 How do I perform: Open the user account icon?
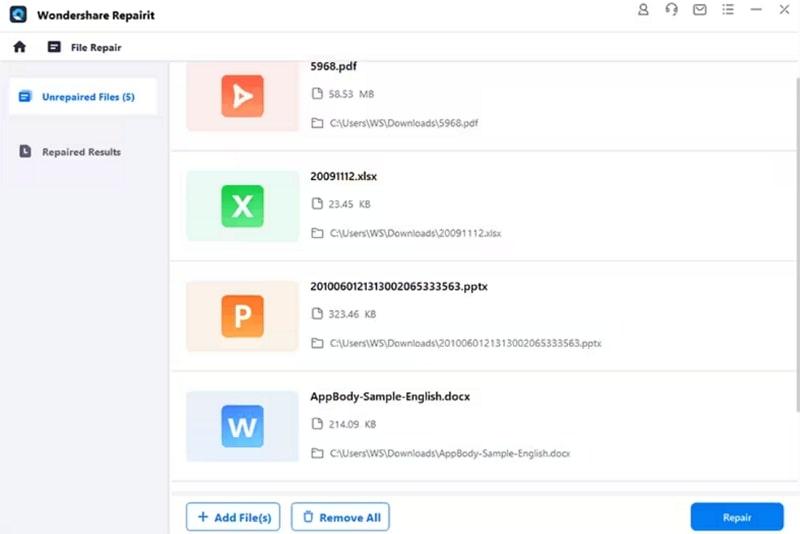pyautogui.click(x=643, y=10)
